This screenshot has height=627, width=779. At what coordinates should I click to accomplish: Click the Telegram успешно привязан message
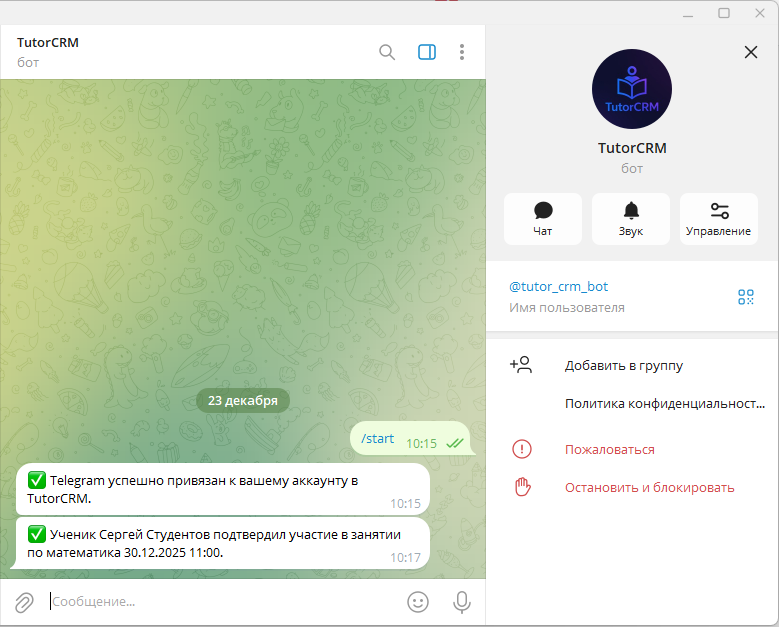coord(223,489)
